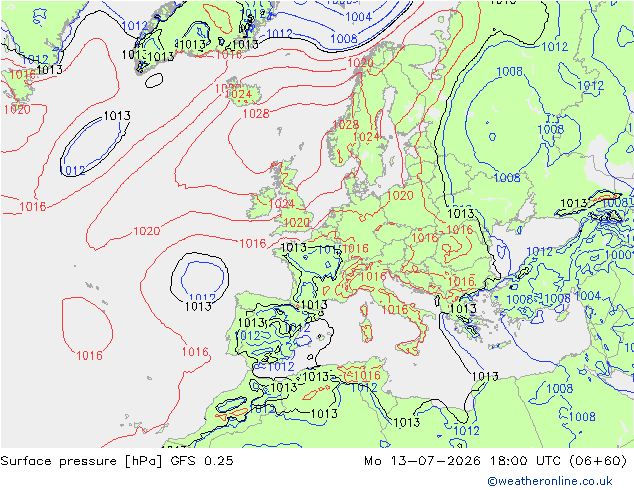Select the mid-Atlantic "1020" isobar label

147,231
